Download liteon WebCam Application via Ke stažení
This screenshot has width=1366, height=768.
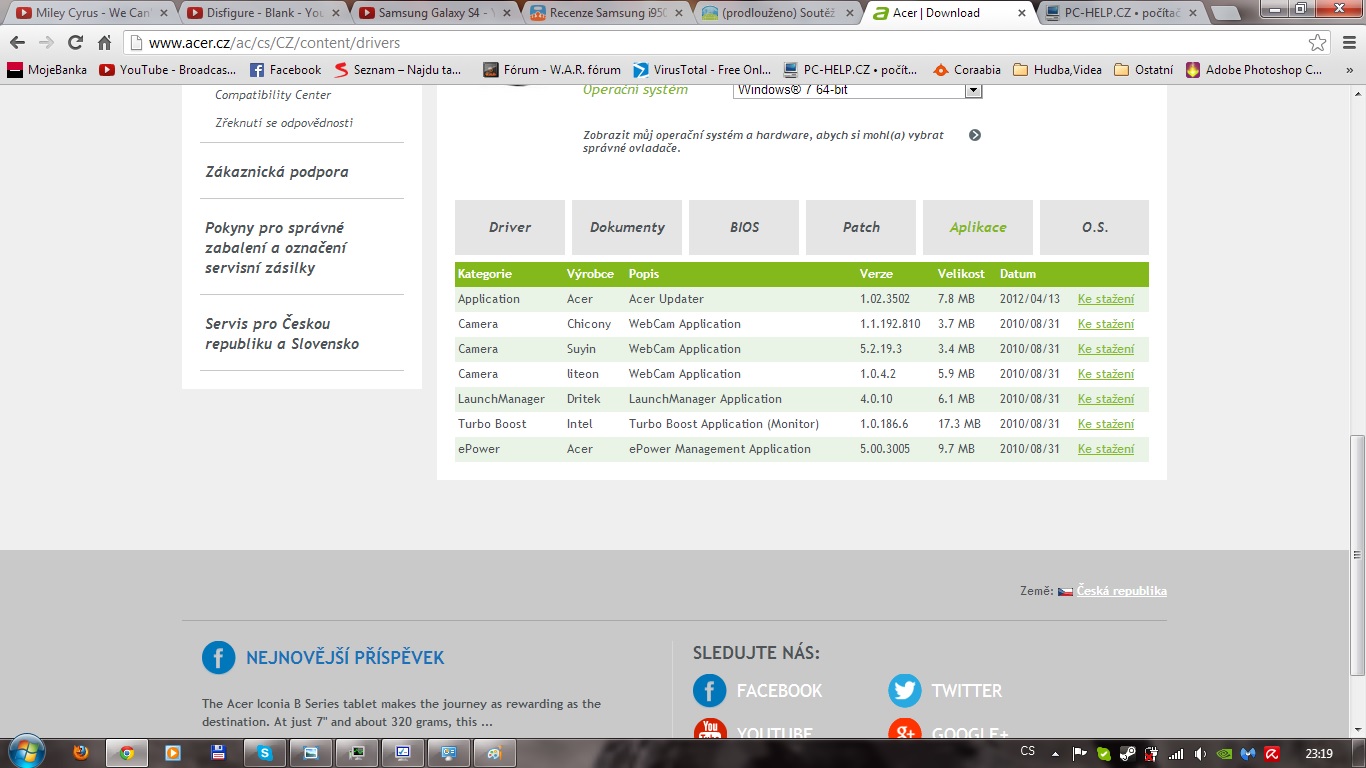[1106, 374]
